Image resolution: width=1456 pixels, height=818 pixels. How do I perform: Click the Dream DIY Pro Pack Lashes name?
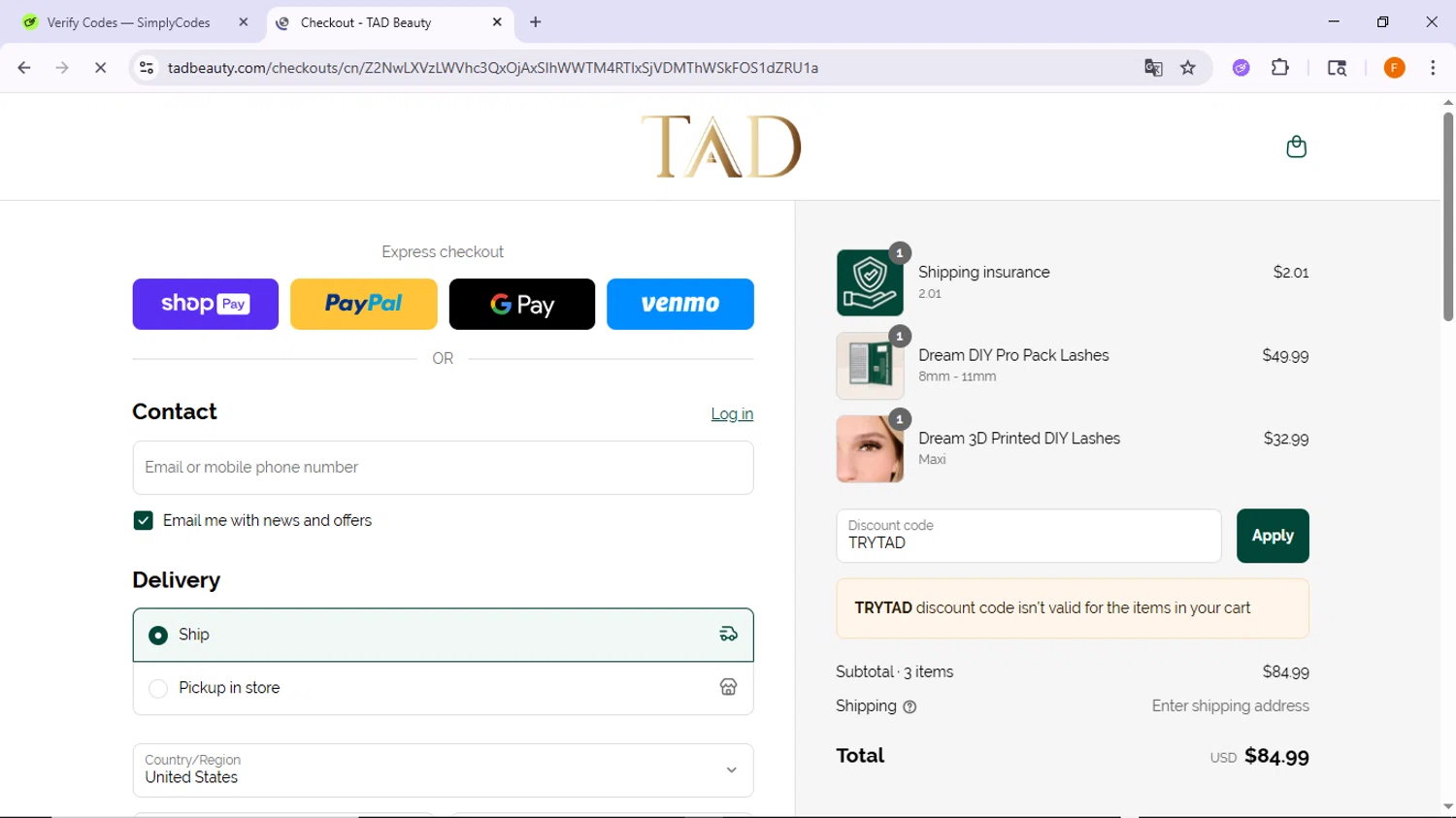(x=1013, y=355)
